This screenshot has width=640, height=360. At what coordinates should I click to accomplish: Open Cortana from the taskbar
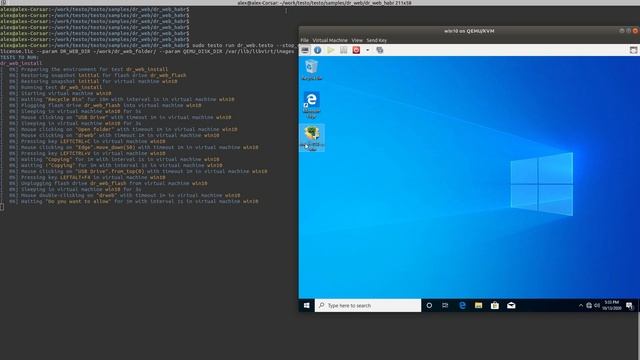(x=429, y=305)
